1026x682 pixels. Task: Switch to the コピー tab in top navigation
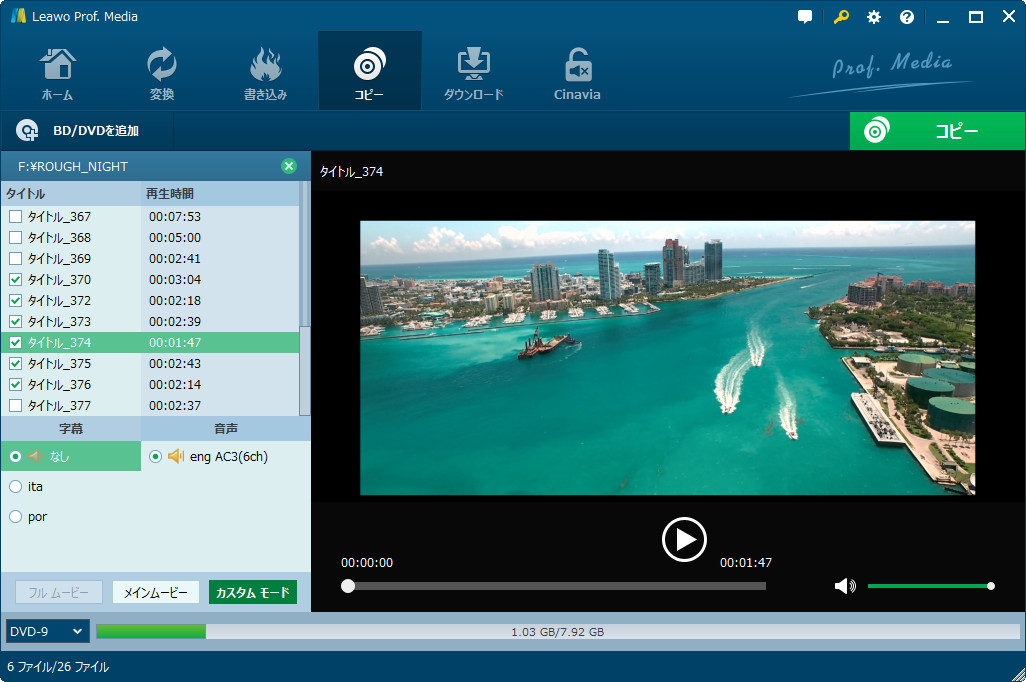[x=369, y=70]
